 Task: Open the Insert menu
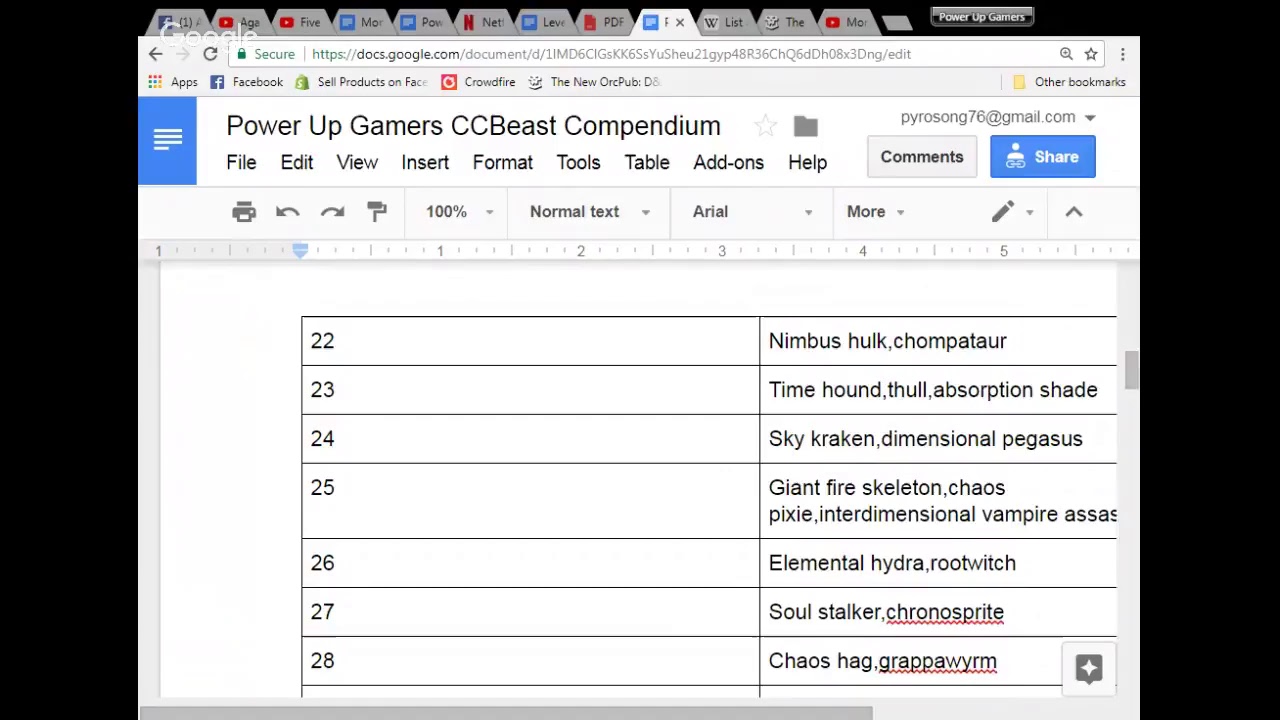pos(425,162)
